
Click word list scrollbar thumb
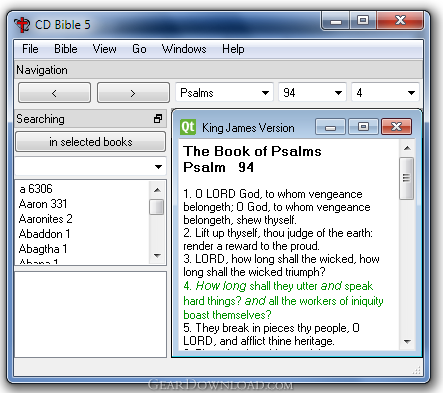tap(157, 207)
